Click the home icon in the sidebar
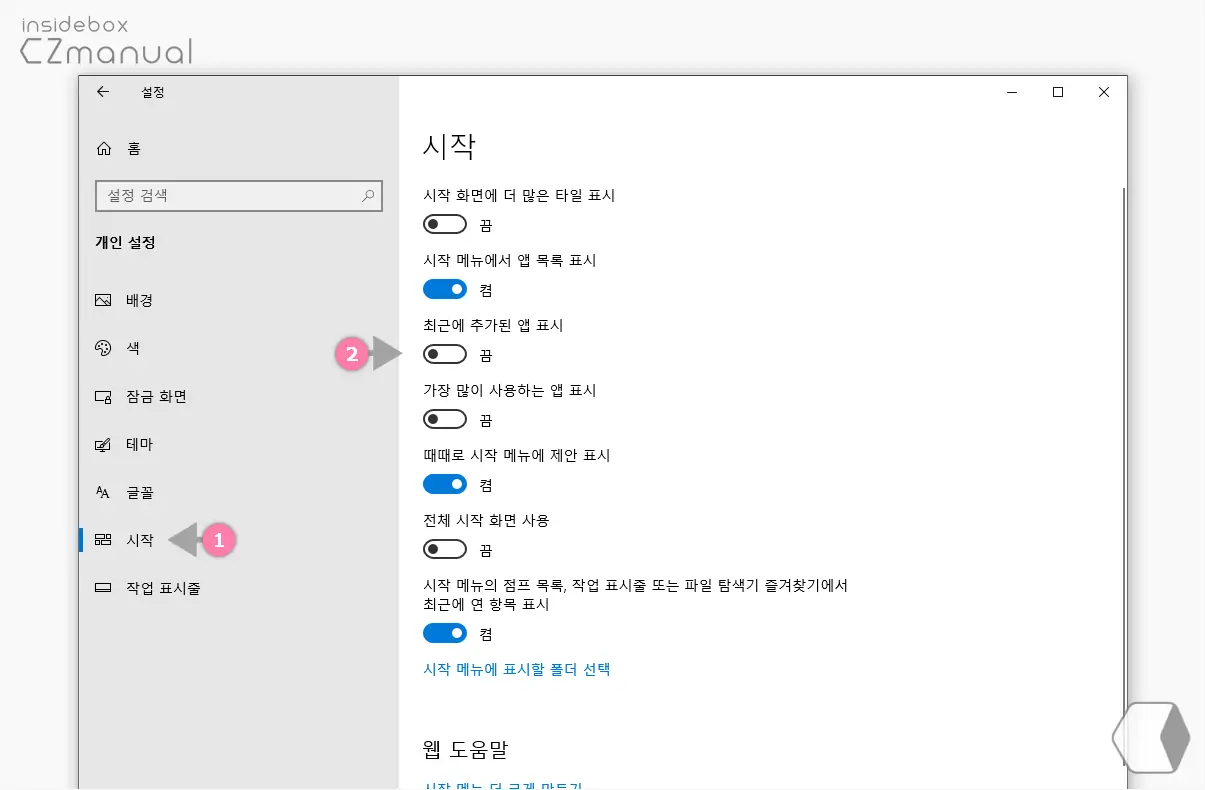The width and height of the screenshot is (1205, 790). click(104, 148)
